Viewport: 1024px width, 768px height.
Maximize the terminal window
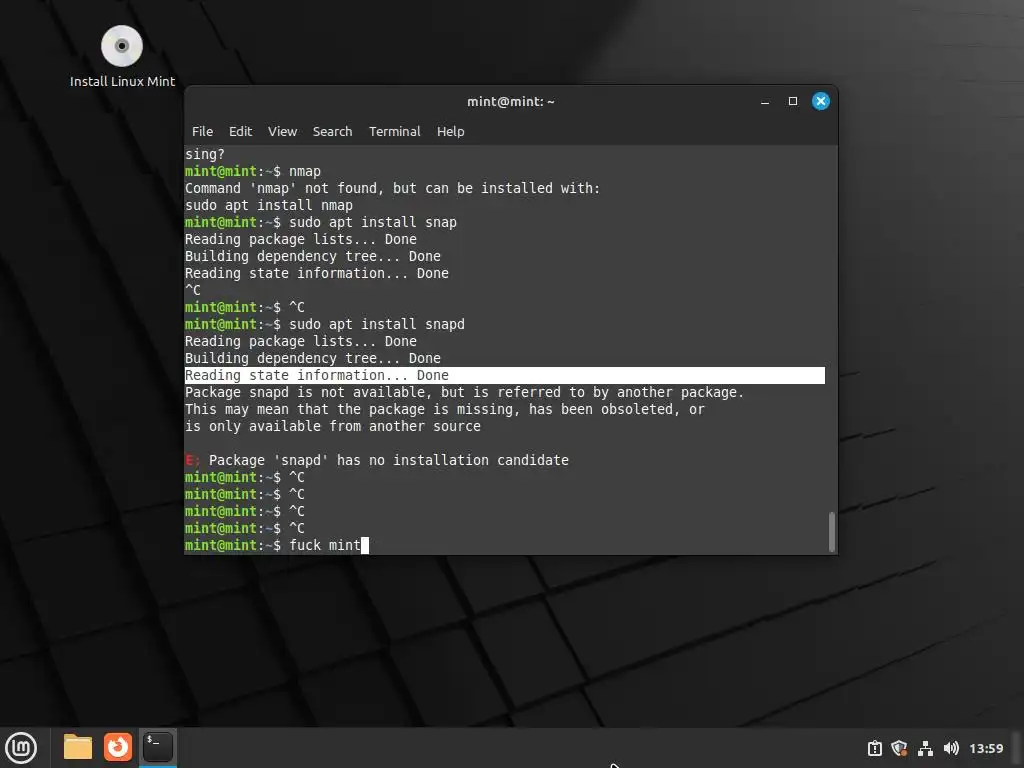tap(793, 101)
